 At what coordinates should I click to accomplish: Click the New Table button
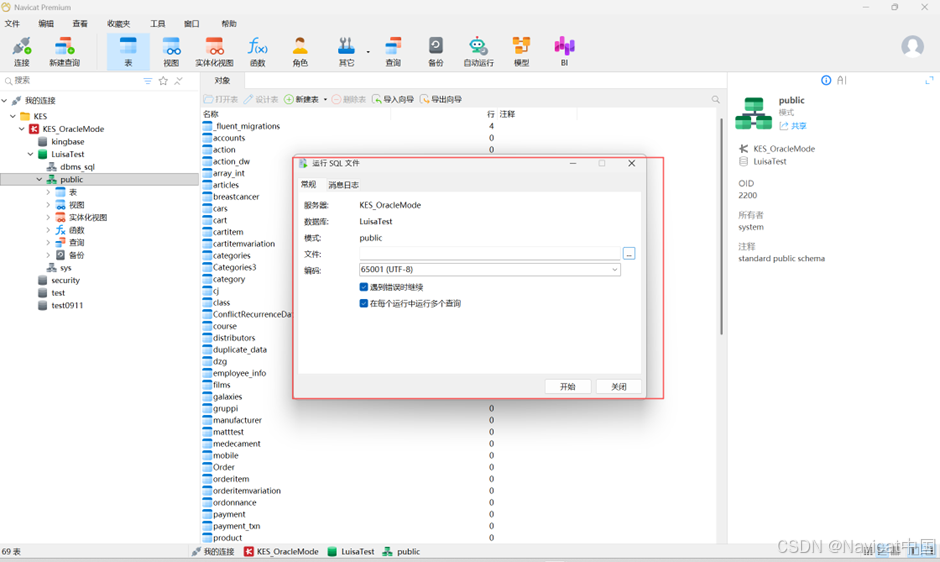pos(302,100)
